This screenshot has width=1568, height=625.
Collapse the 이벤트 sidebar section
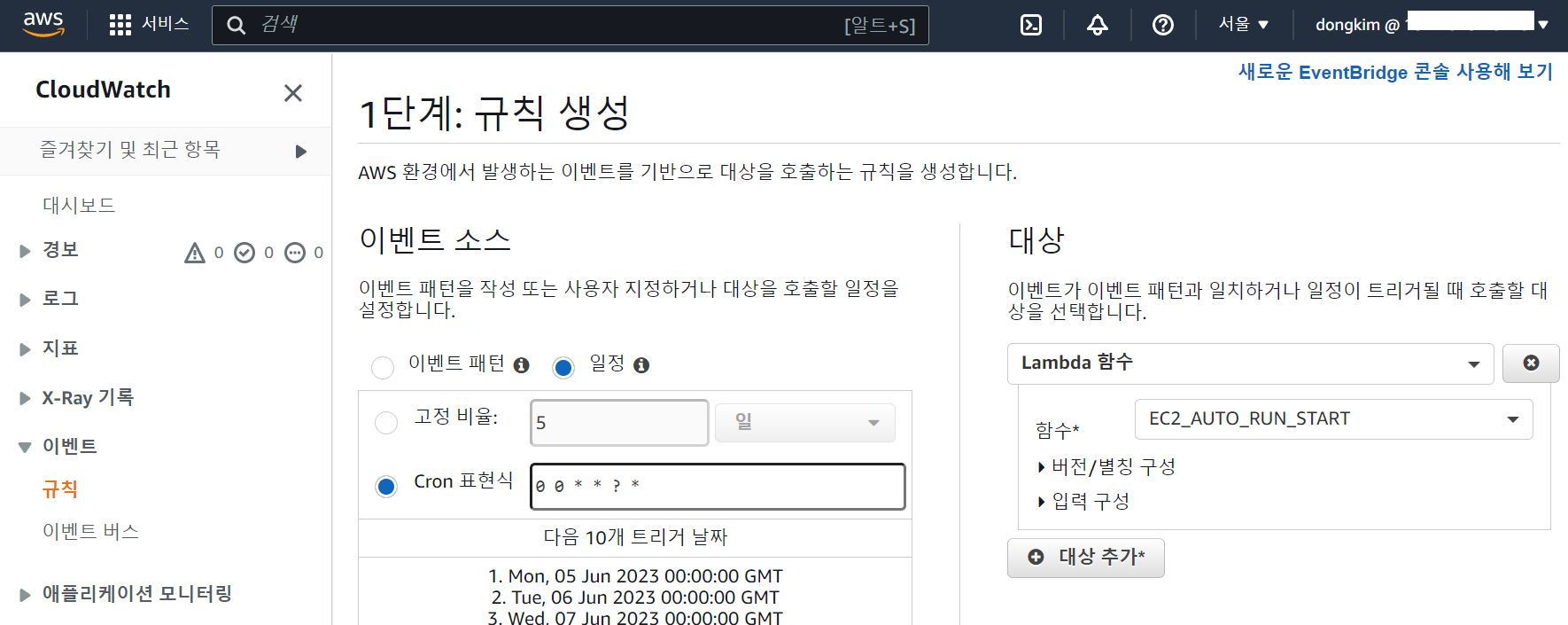click(25, 448)
